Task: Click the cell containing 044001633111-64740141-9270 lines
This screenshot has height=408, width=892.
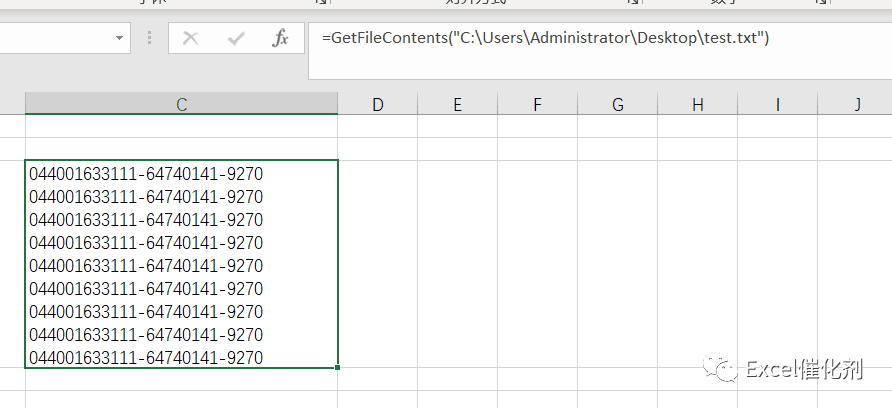Action: pyautogui.click(x=181, y=264)
